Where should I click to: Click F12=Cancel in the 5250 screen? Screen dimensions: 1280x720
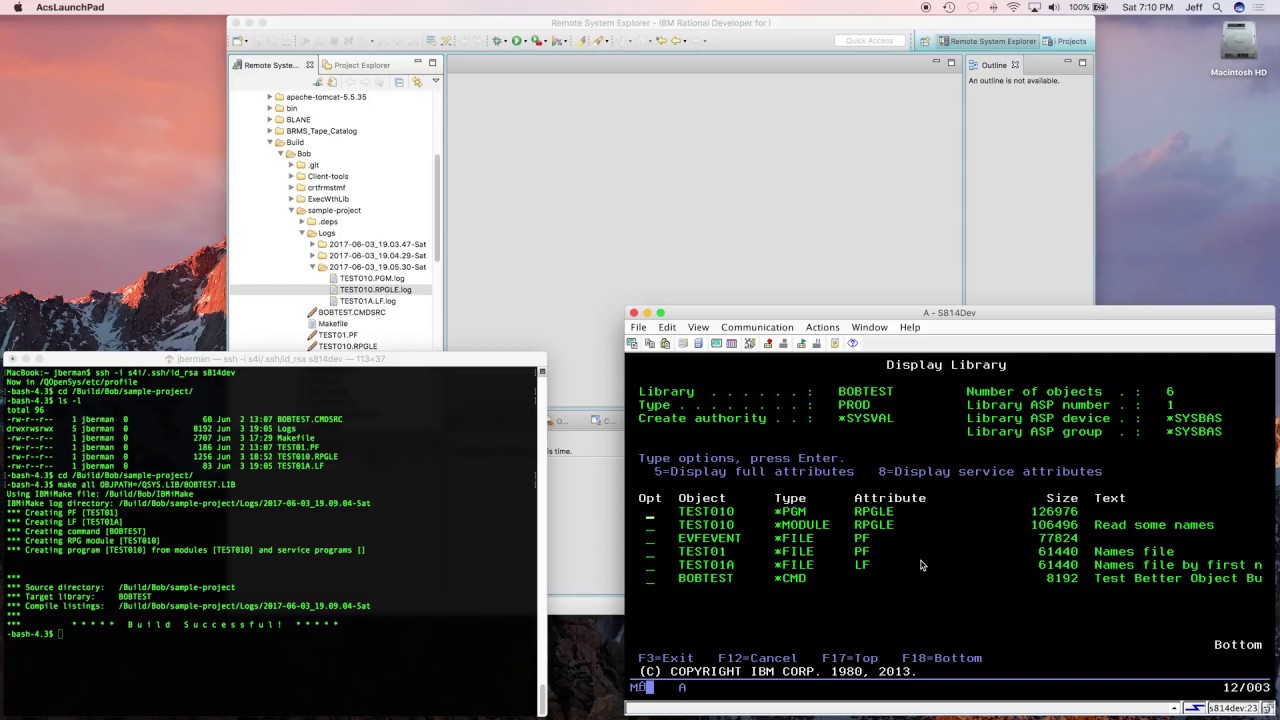[758, 658]
